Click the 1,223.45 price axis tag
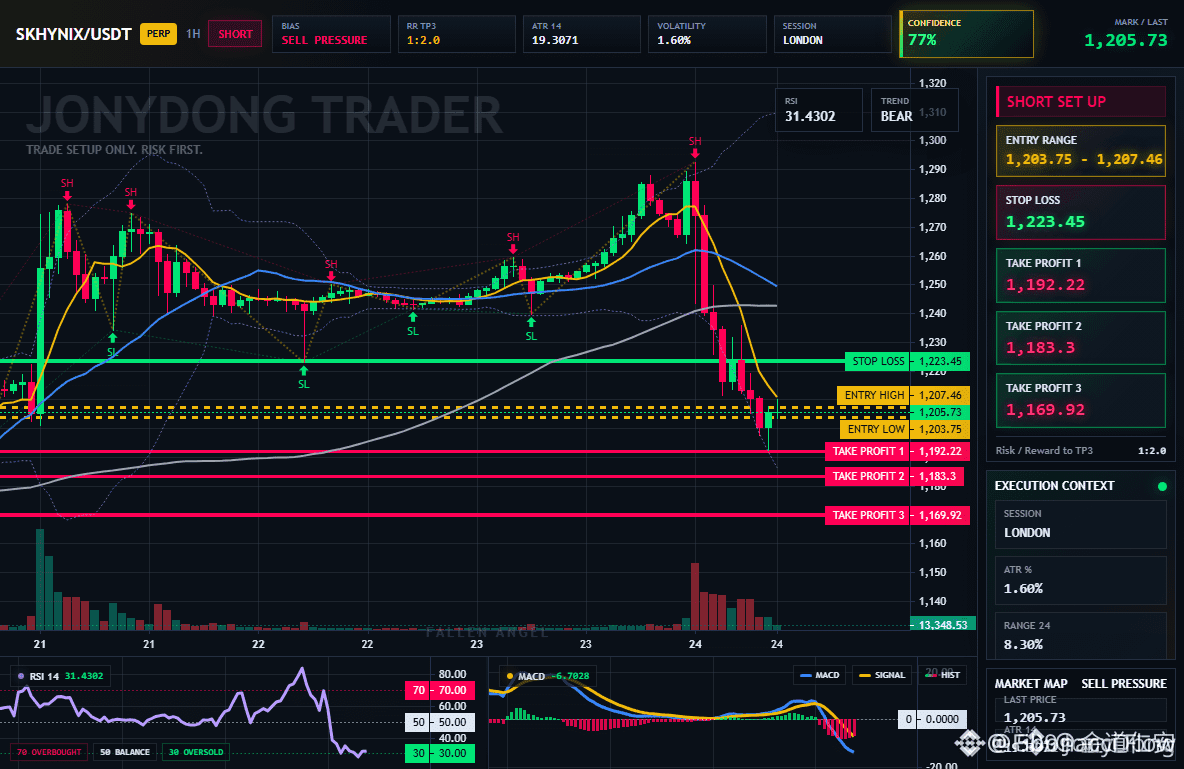Image resolution: width=1184 pixels, height=769 pixels. [x=939, y=361]
